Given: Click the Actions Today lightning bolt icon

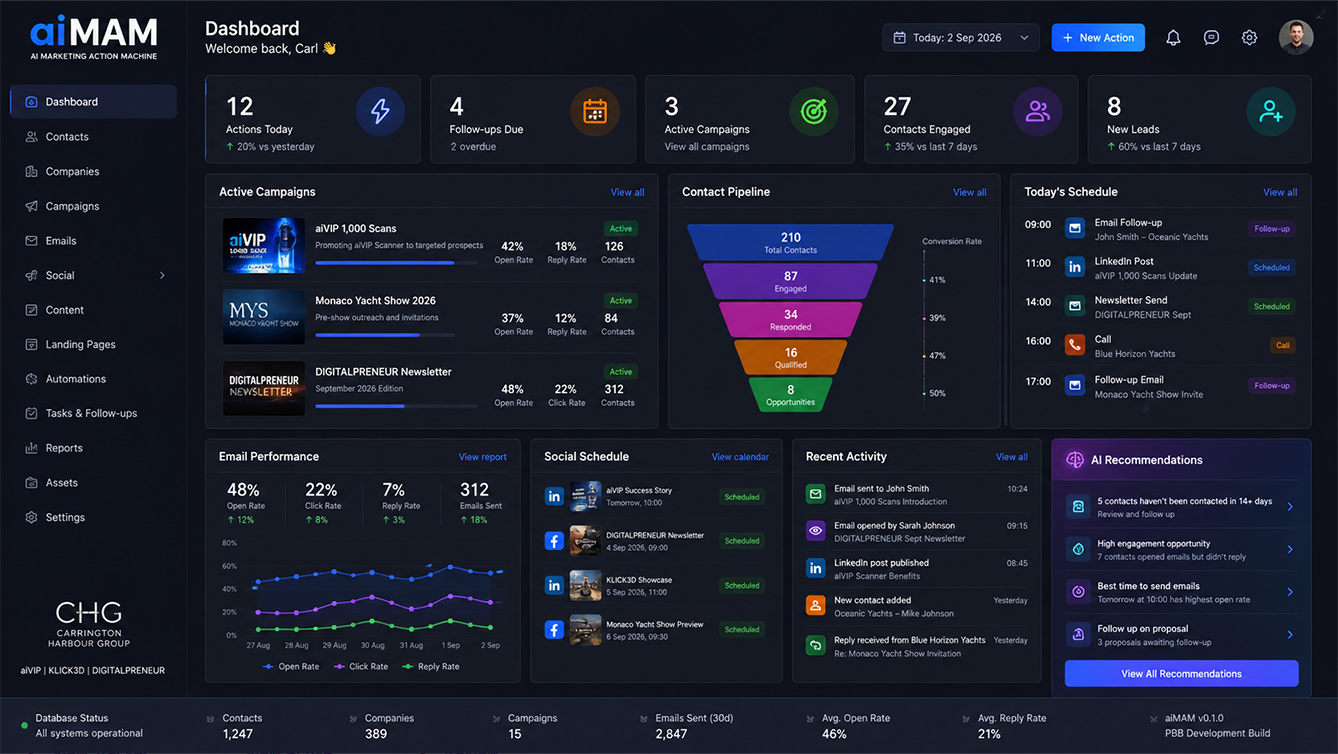Looking at the screenshot, I should point(380,111).
